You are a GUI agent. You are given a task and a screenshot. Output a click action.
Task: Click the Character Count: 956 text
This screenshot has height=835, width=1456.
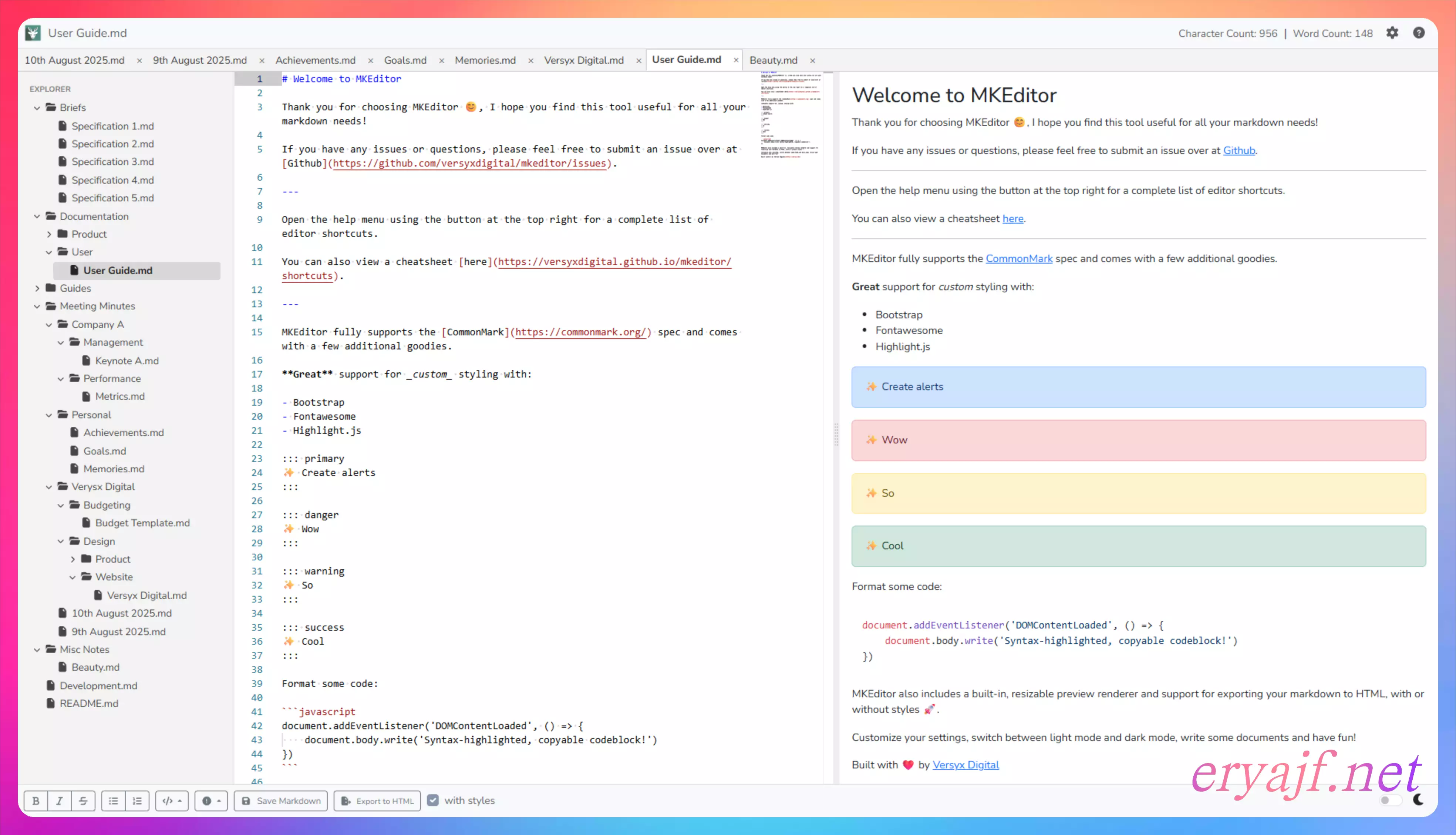point(1227,33)
